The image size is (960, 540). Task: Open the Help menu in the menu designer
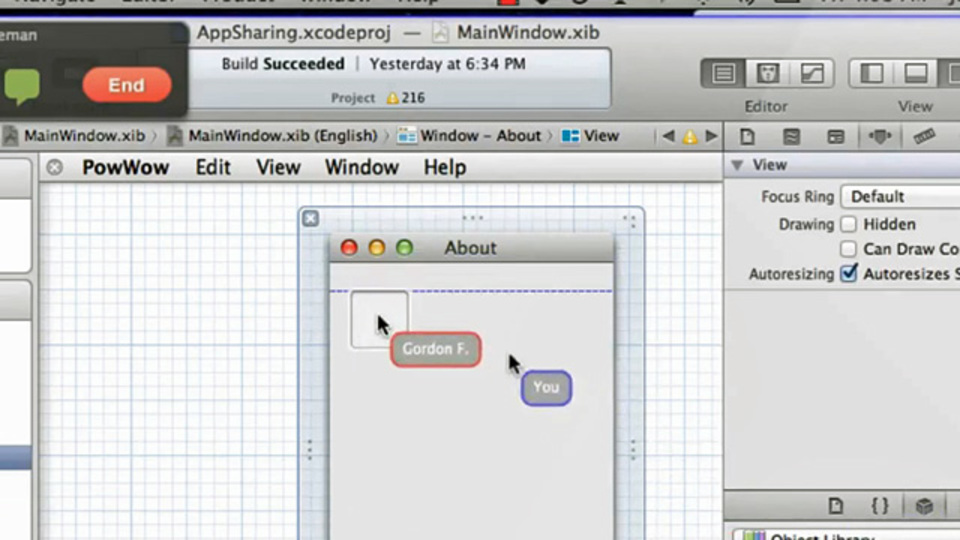click(x=445, y=167)
